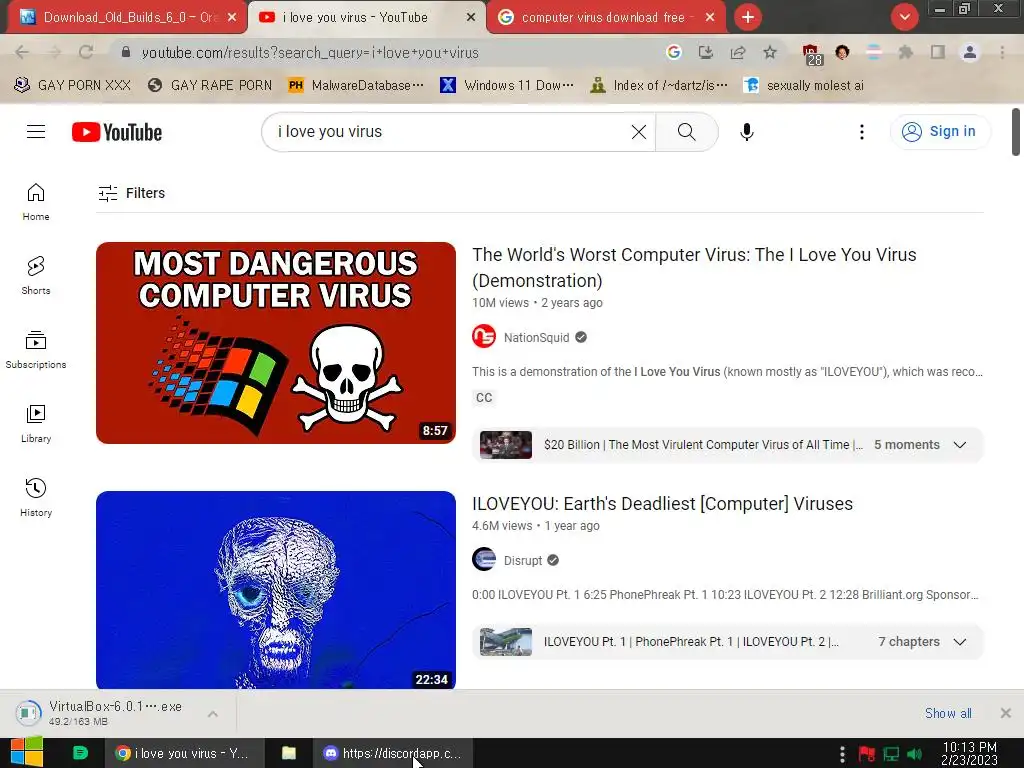Image resolution: width=1024 pixels, height=768 pixels.
Task: Open the Chrome three-dot menu
Action: pyautogui.click(x=1002, y=52)
